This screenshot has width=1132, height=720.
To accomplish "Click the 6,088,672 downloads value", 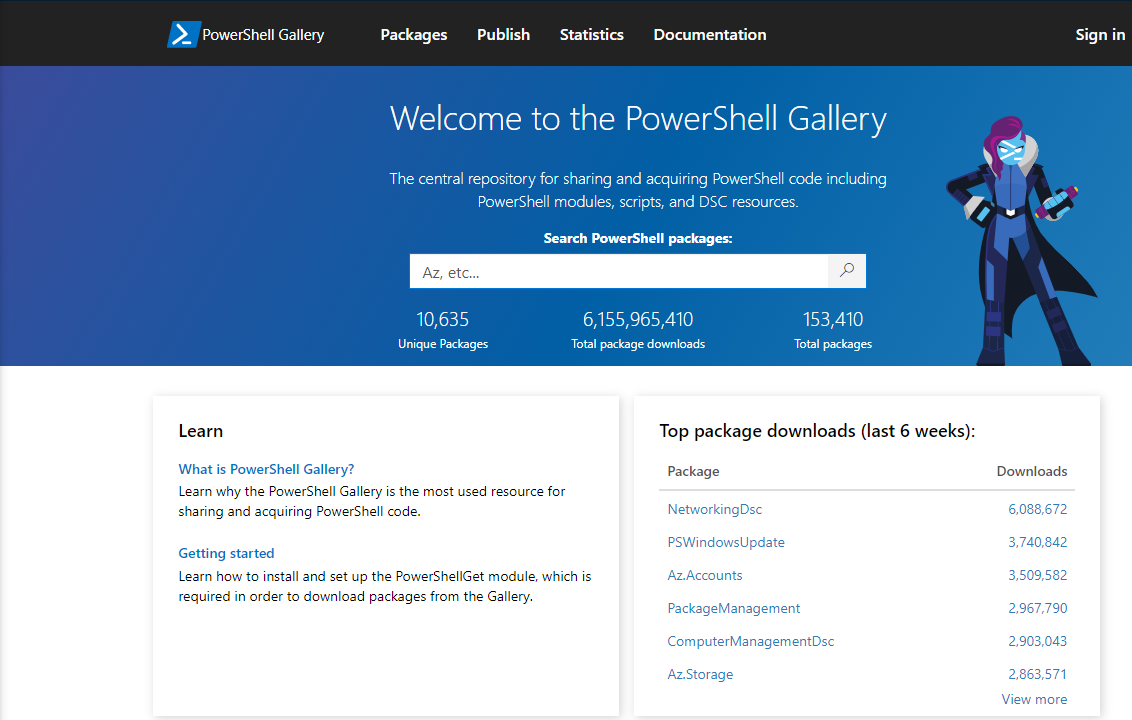I will (1037, 509).
